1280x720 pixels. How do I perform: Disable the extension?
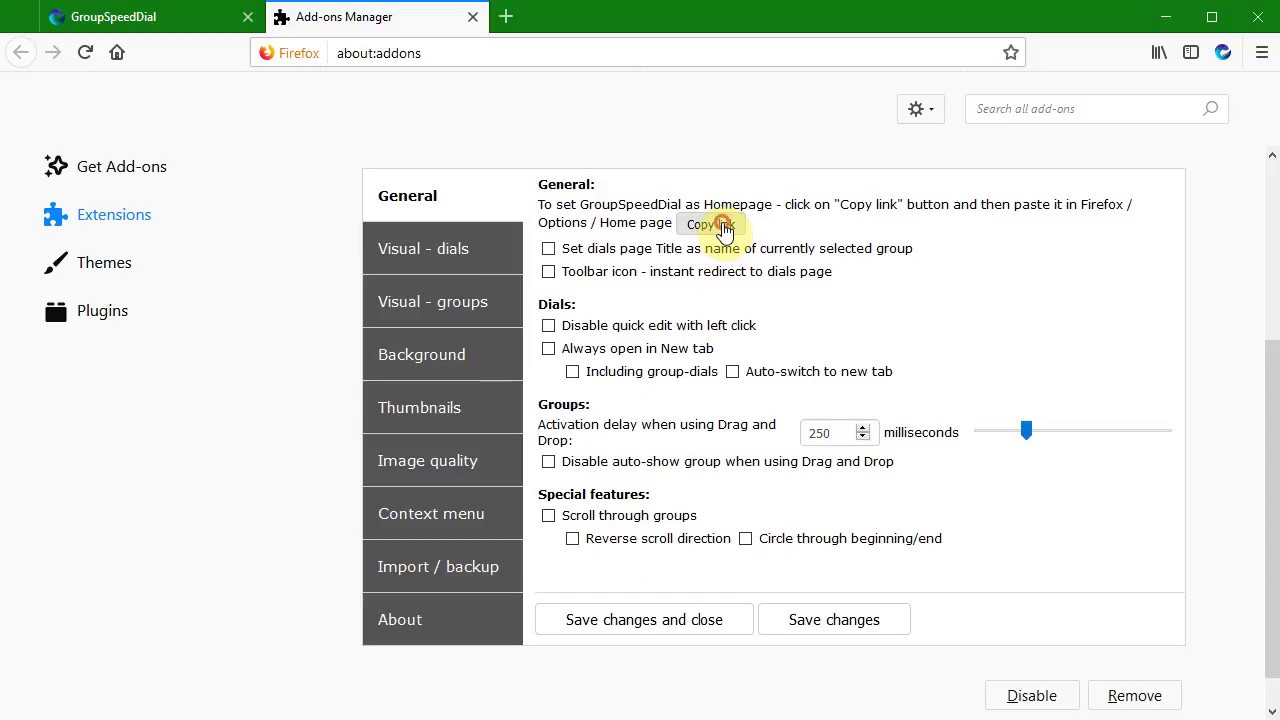point(1032,696)
